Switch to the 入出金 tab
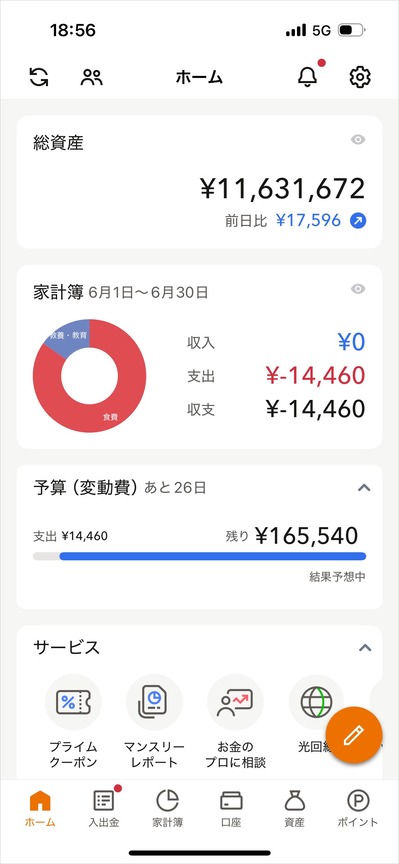399x864 pixels. tap(104, 808)
